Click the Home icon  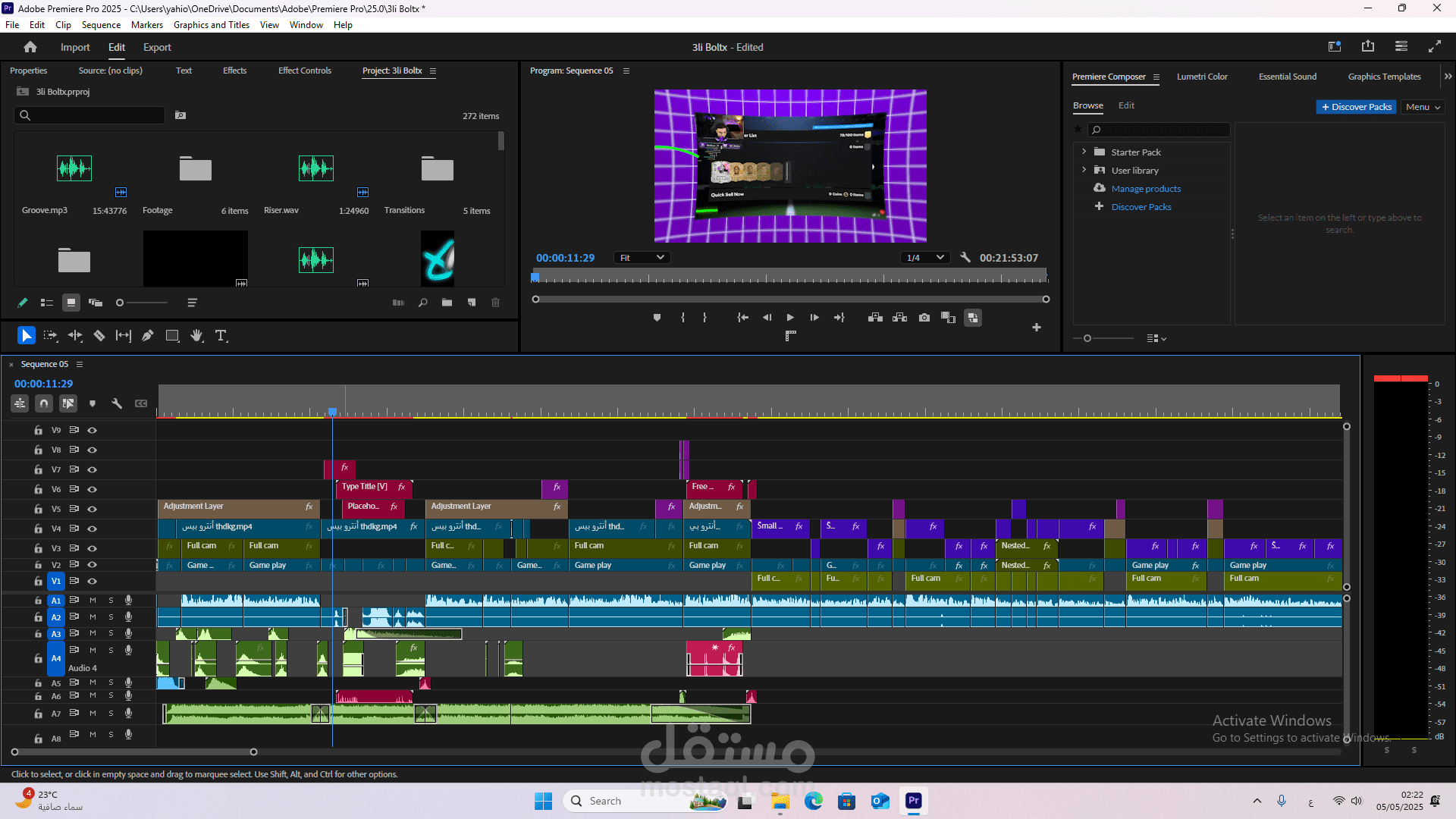coord(30,47)
